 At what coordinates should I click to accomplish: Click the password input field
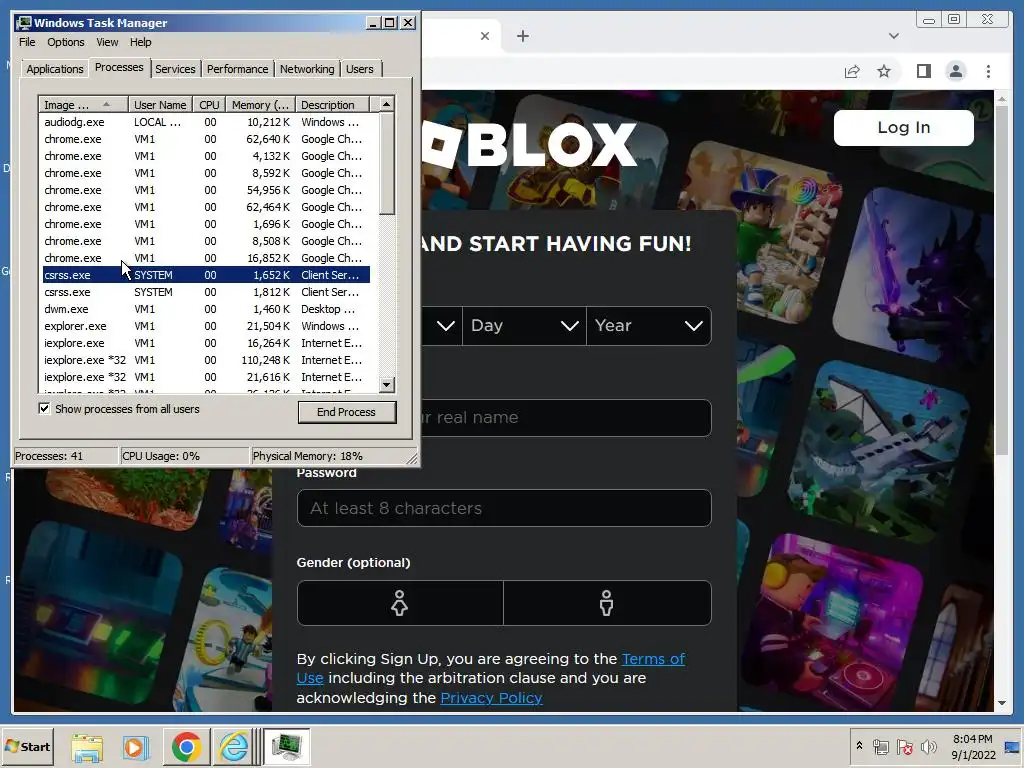pos(504,508)
